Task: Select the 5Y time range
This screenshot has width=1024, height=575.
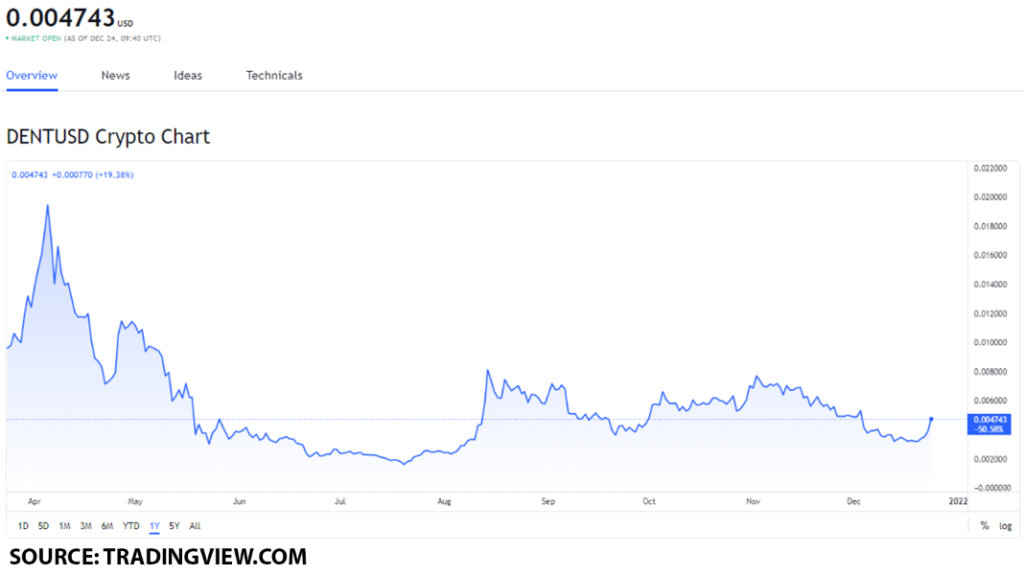Action: click(174, 526)
